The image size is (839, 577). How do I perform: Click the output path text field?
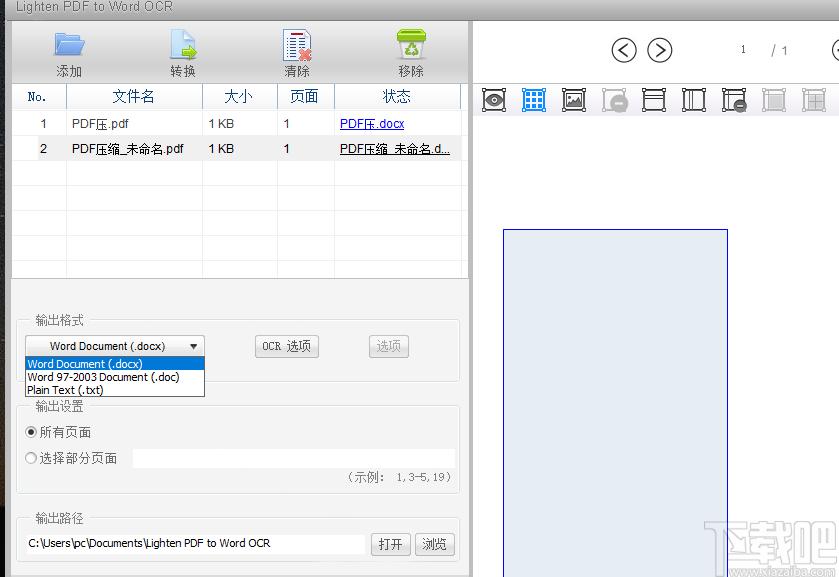(195, 543)
